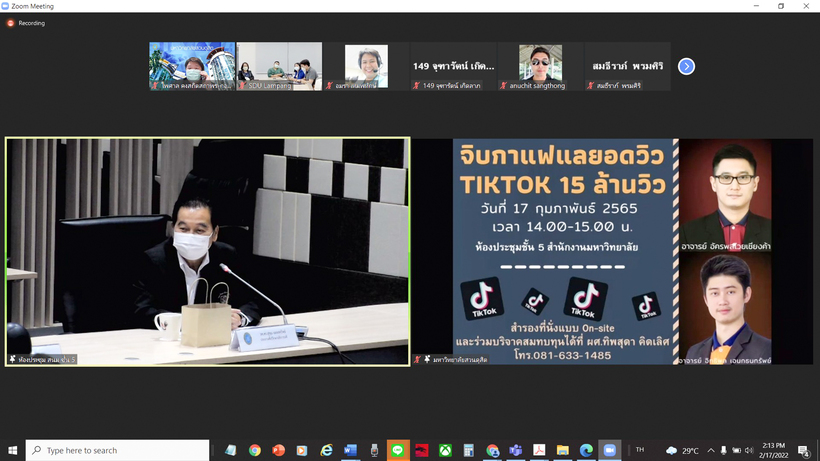
Task: Open the Windows Start menu
Action: [x=13, y=450]
